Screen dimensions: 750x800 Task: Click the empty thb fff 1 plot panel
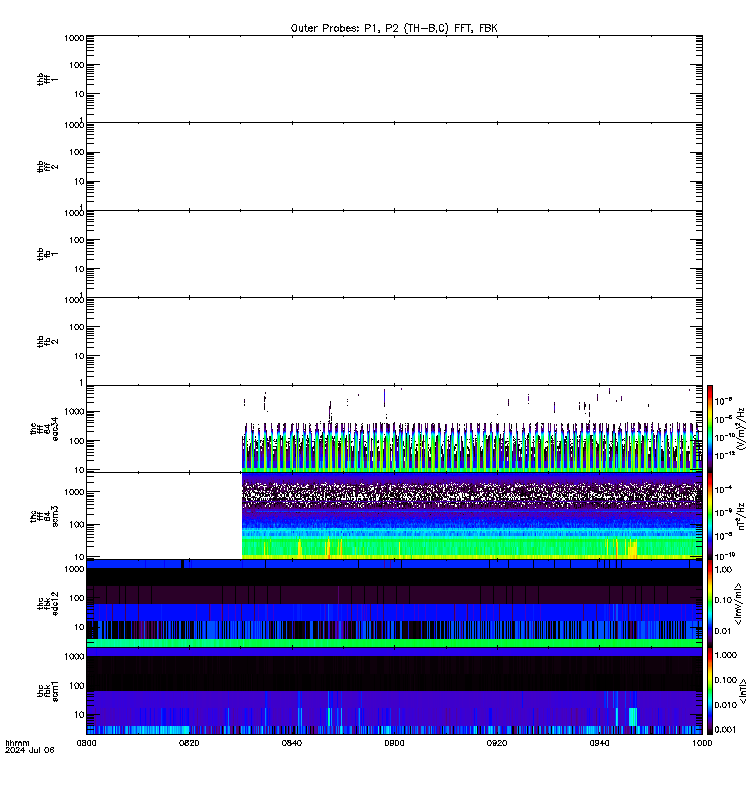pyautogui.click(x=394, y=79)
